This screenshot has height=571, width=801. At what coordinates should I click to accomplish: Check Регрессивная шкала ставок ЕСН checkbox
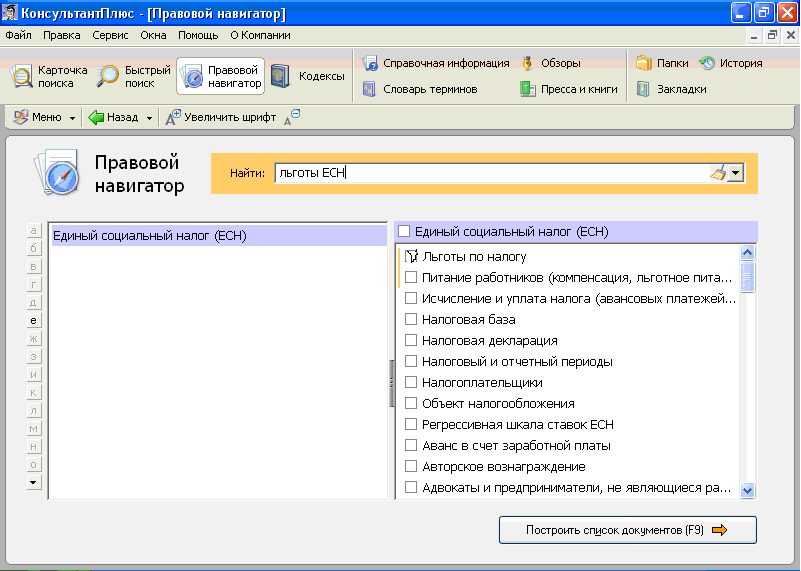[x=411, y=424]
